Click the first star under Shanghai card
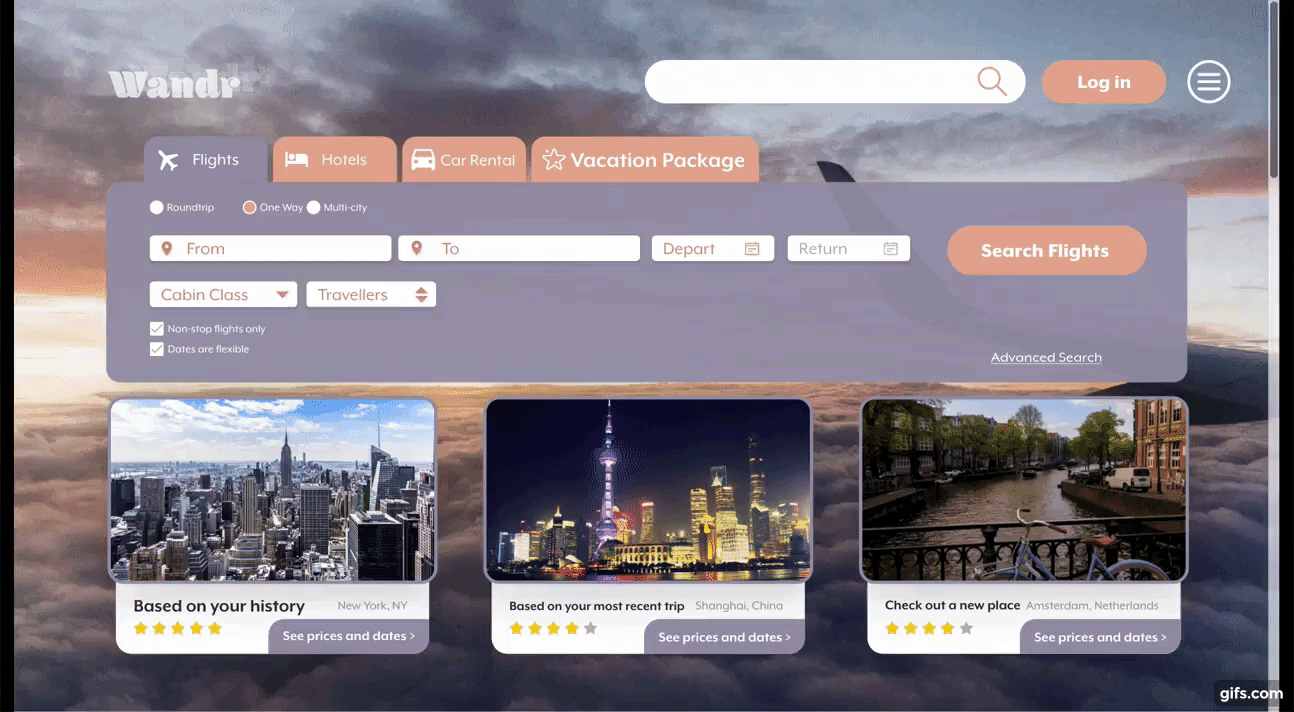This screenshot has height=712, width=1294. tap(516, 628)
